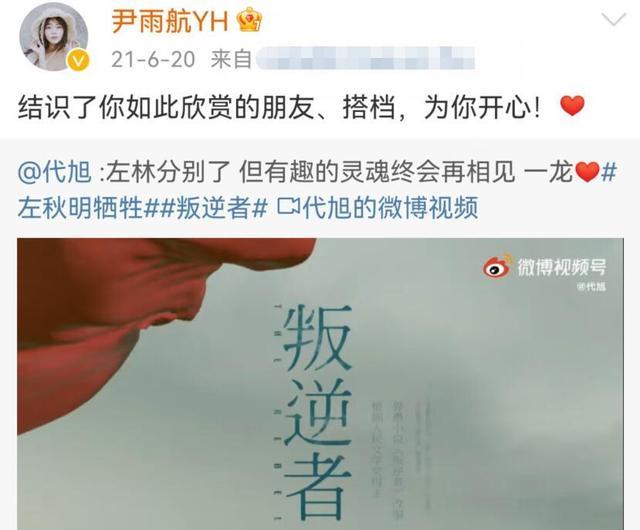This screenshot has width=640, height=530.
Task: Open the post options dropdown arrow
Action: (614, 19)
